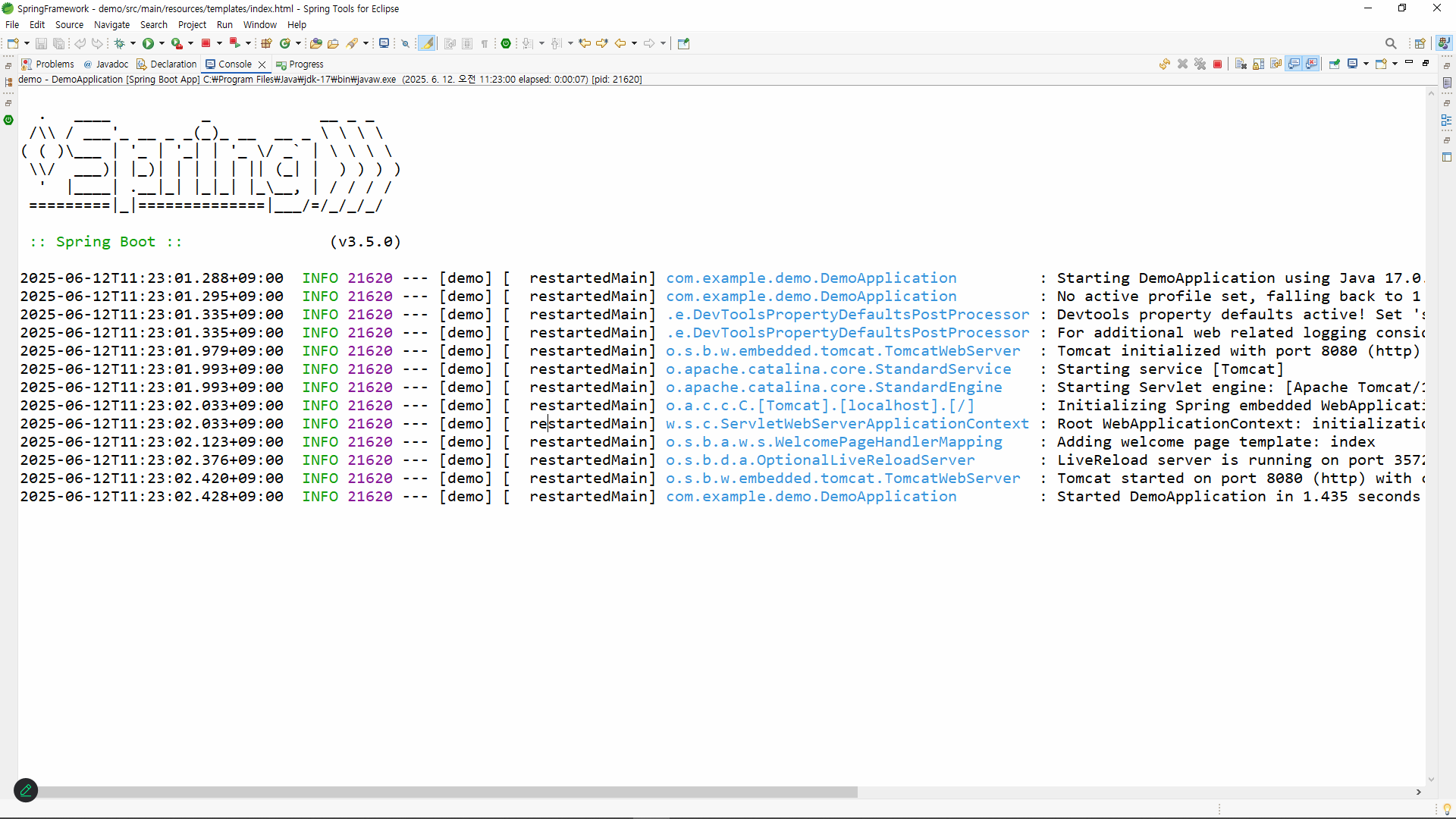The image size is (1456, 819).
Task: Click the flashlight Search icon
Action: [x=352, y=43]
